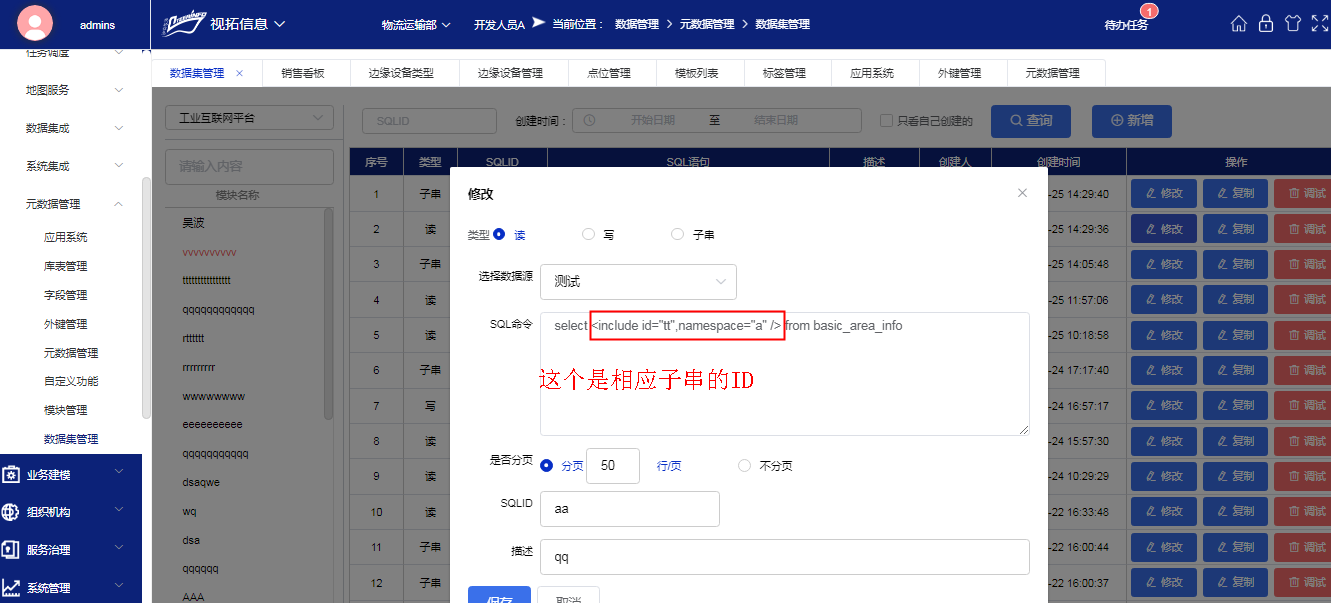Open the 待办任务 link
Screen dimensions: 1331x603
pyautogui.click(x=1126, y=25)
